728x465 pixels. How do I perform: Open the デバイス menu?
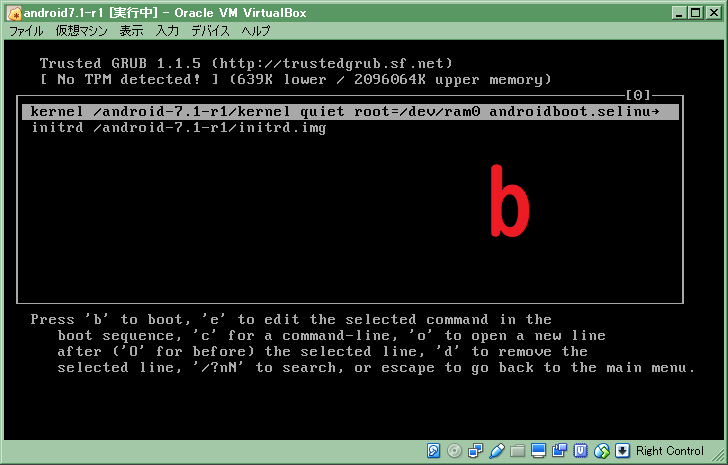[x=210, y=31]
